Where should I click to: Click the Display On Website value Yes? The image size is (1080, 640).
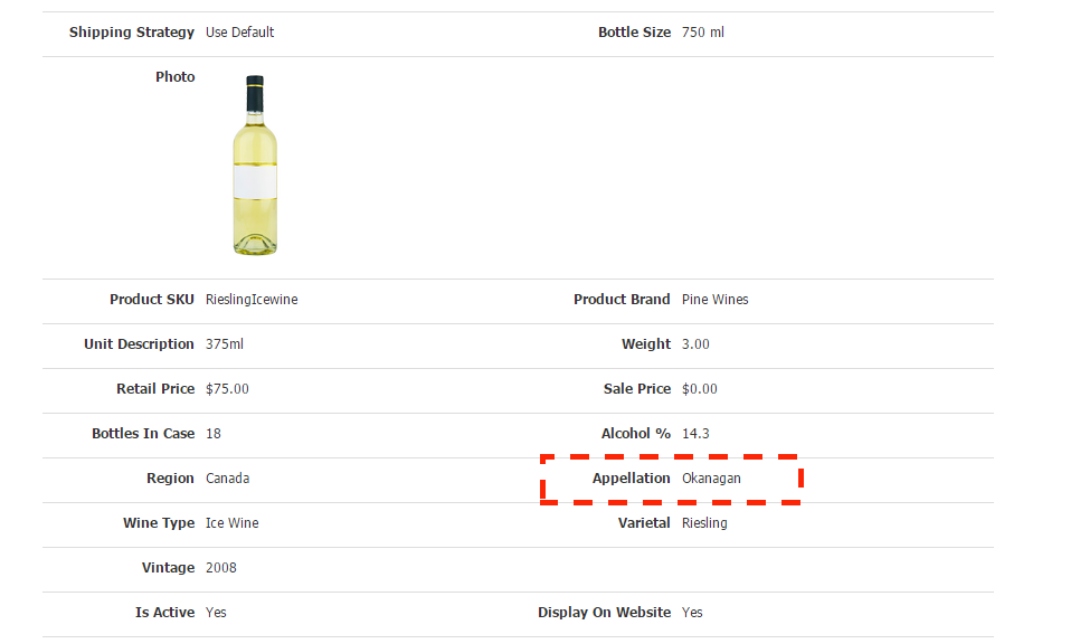[x=692, y=612]
